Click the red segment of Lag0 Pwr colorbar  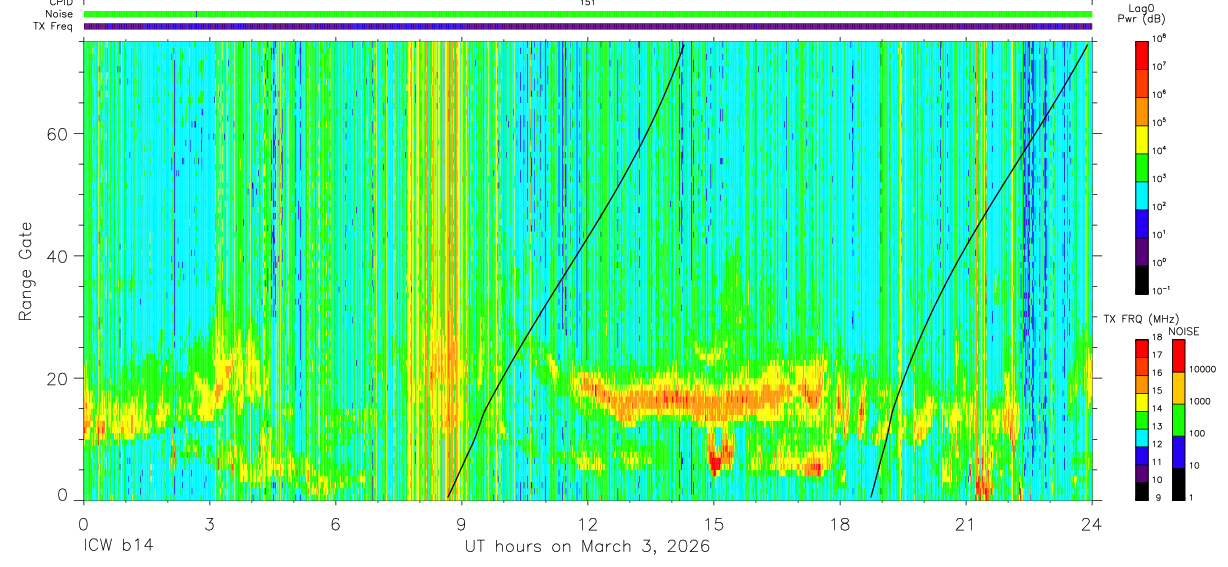point(1142,54)
